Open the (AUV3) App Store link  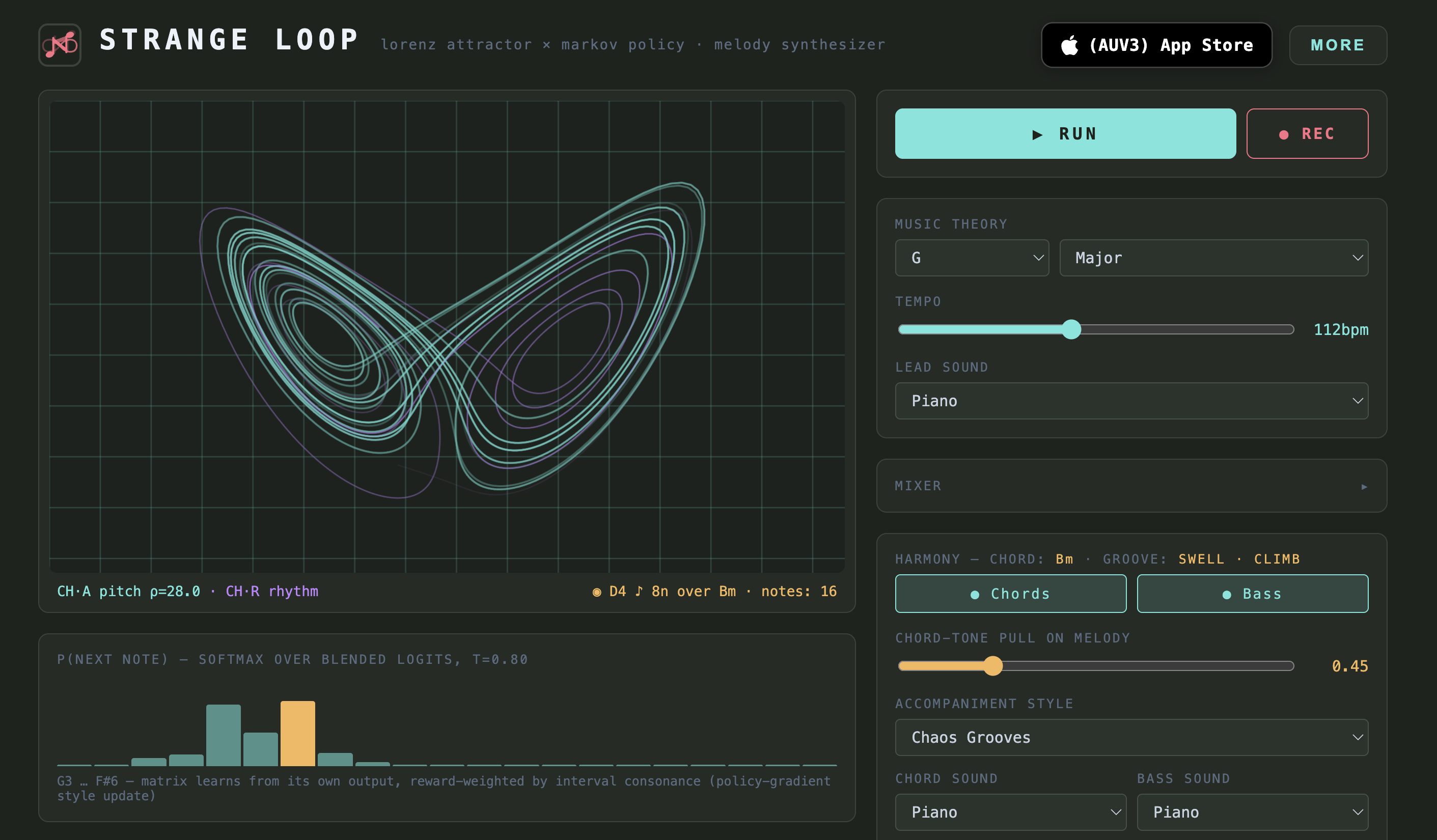pyautogui.click(x=1156, y=45)
